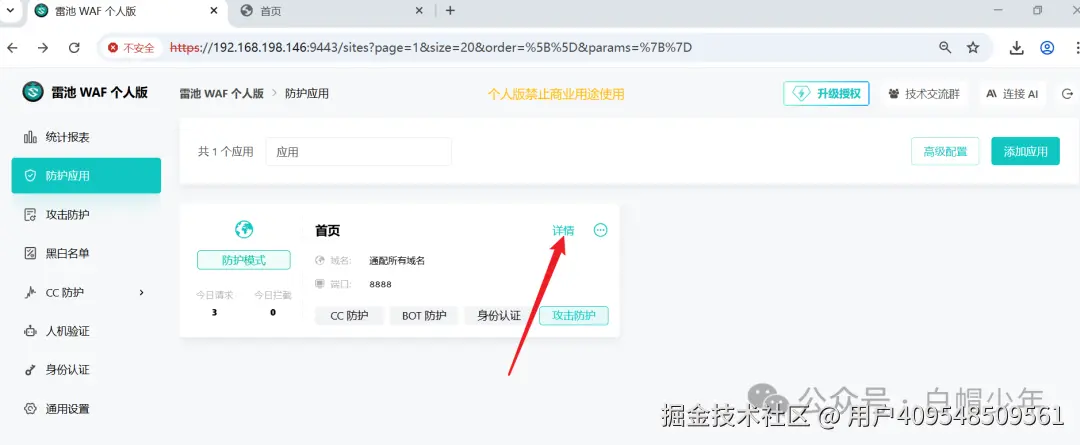Click 防护模式 mode badge

(x=244, y=260)
